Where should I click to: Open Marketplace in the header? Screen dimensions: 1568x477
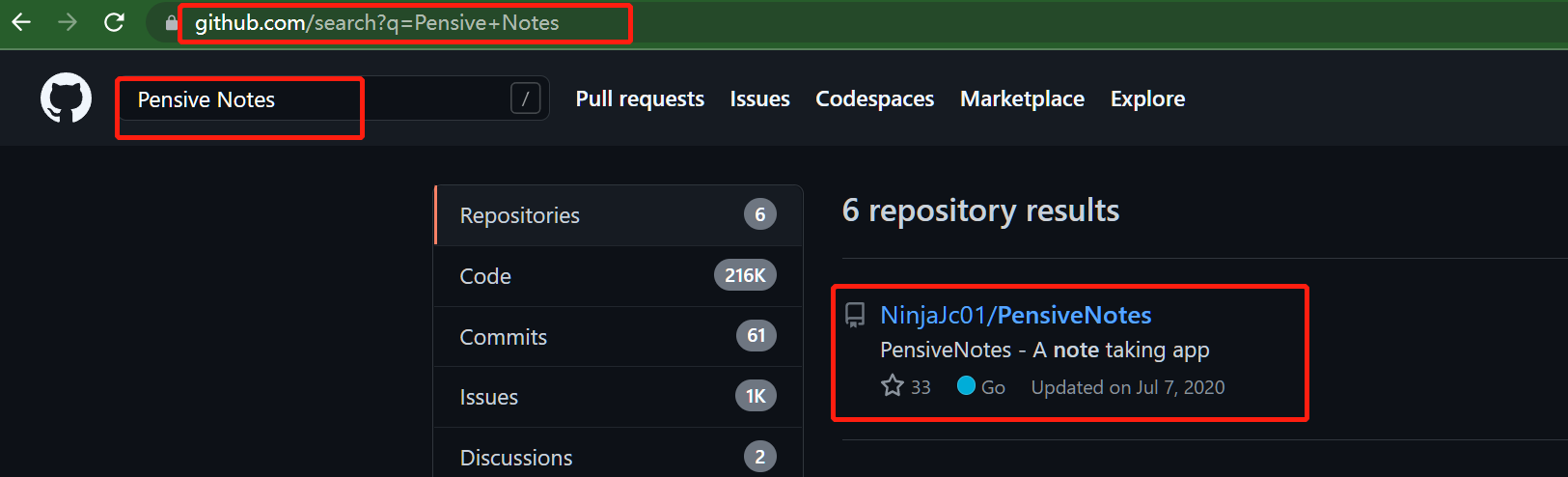tap(1022, 99)
